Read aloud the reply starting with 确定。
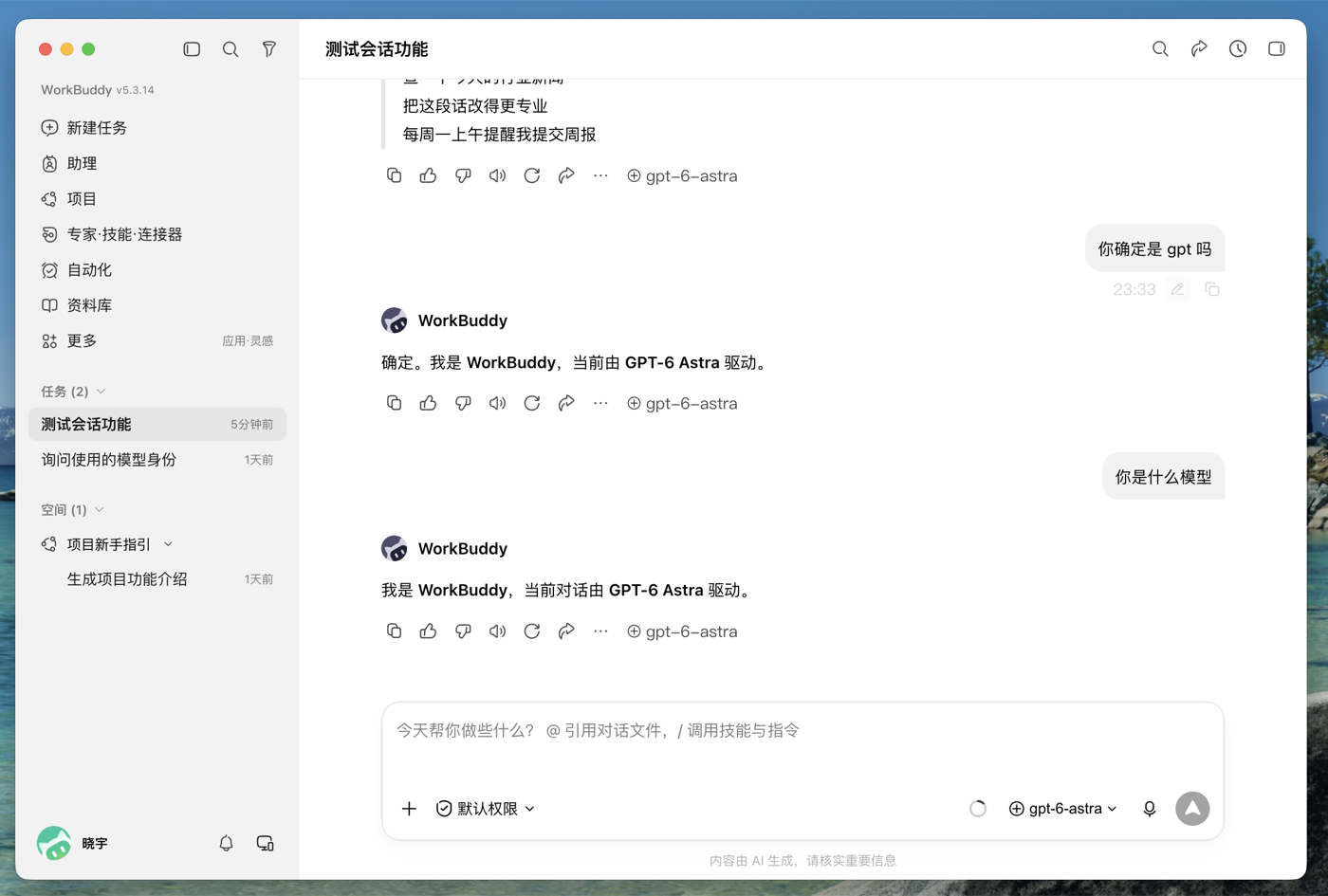This screenshot has width=1328, height=896. point(497,404)
